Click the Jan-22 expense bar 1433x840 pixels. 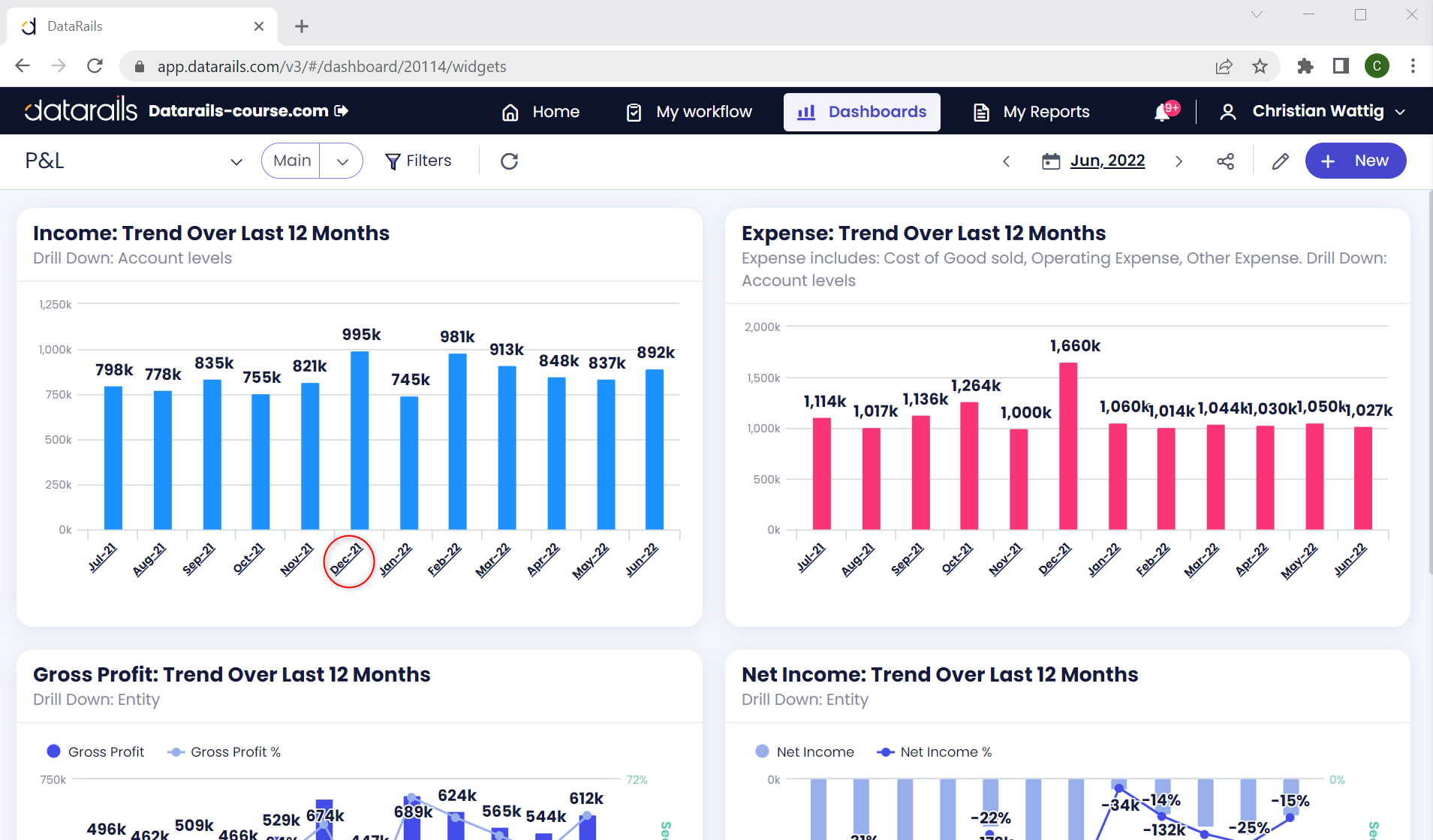(x=1118, y=476)
